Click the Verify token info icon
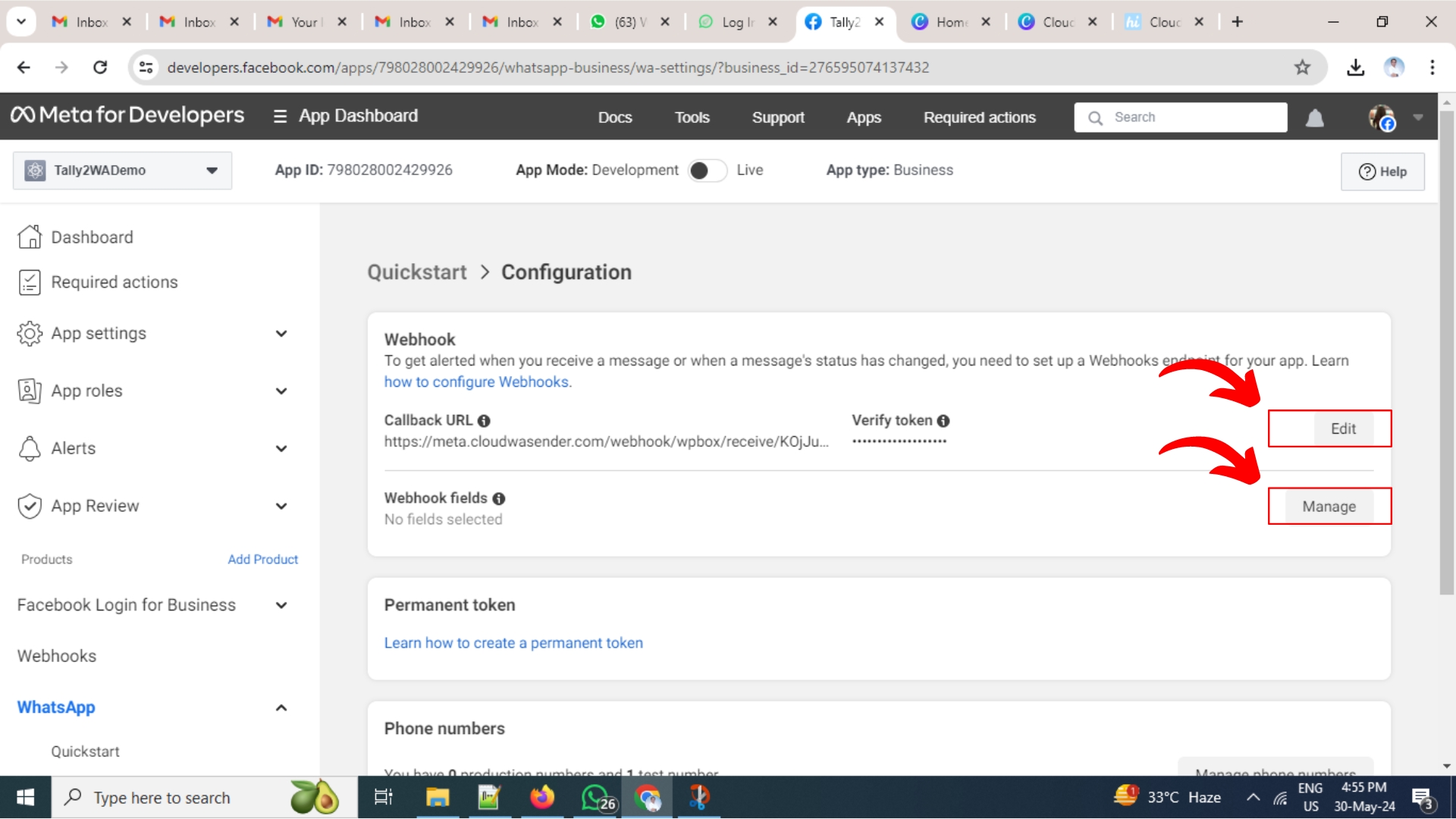Screen dimensions: 1456x819 coord(943,421)
